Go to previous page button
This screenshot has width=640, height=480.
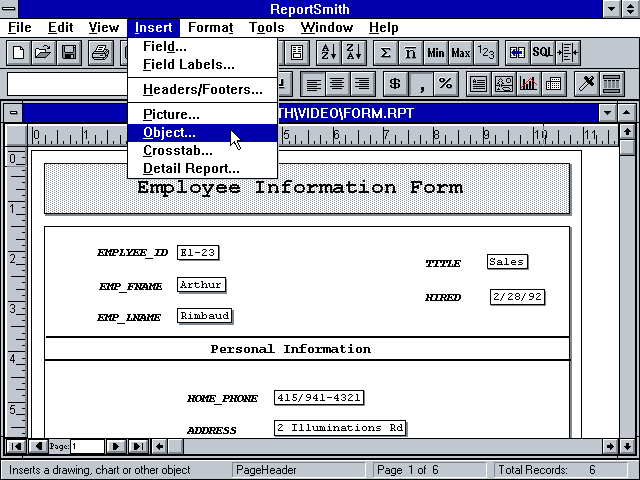[38, 447]
